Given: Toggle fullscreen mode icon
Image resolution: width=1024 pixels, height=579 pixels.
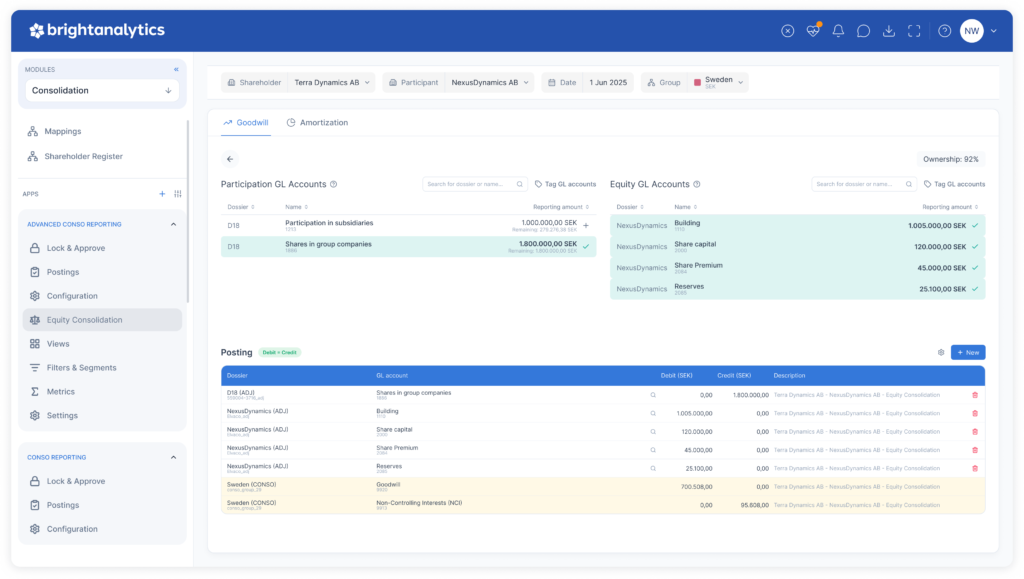Looking at the screenshot, I should coord(914,31).
